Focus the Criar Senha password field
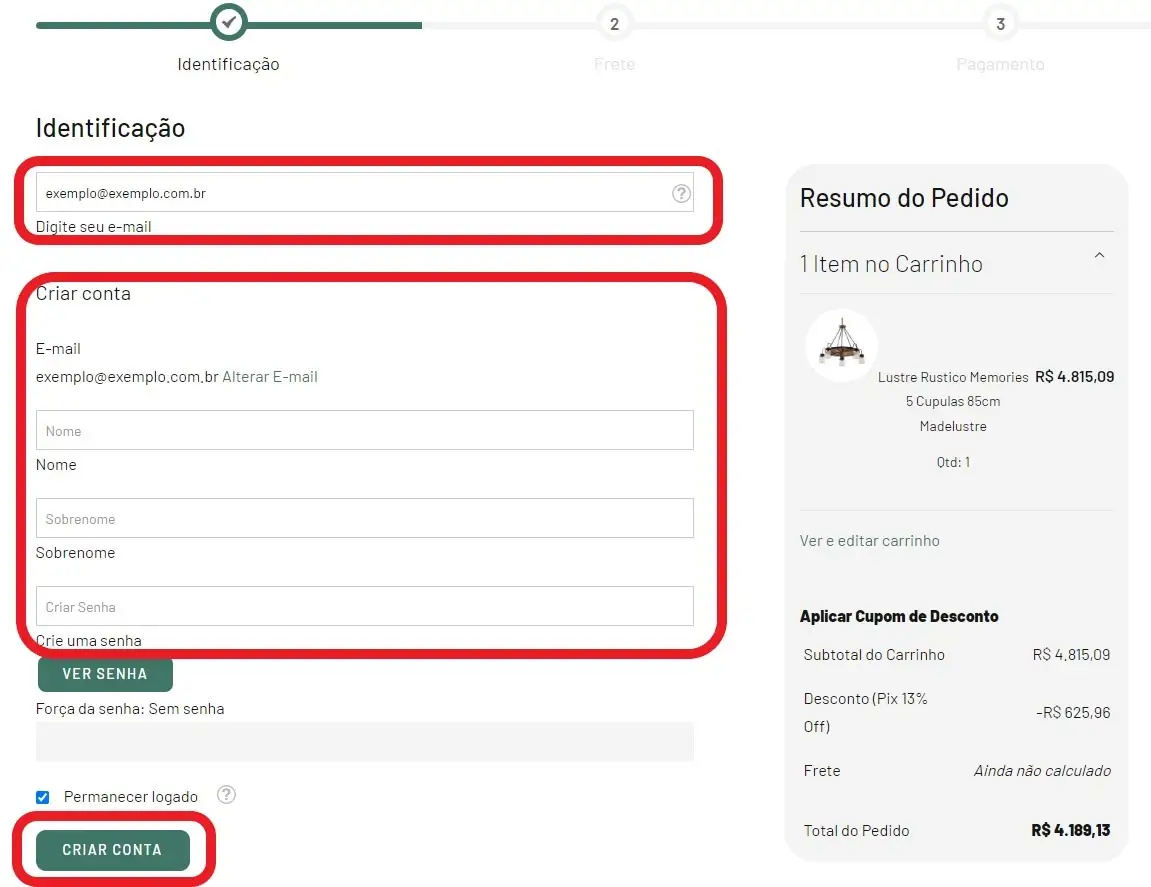This screenshot has width=1151, height=887. [x=364, y=606]
